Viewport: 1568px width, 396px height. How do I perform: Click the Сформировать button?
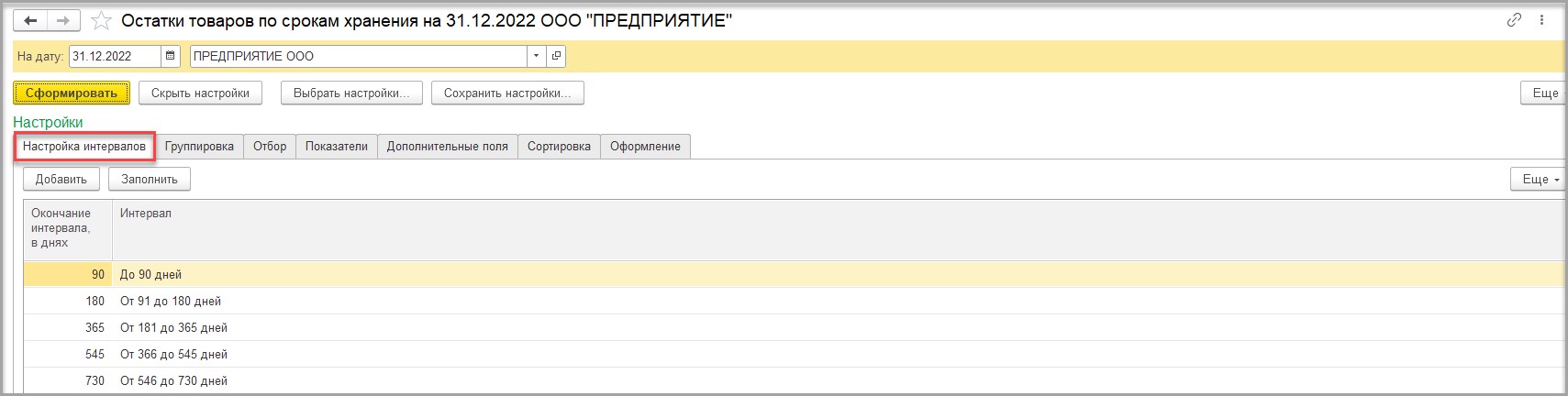point(72,93)
